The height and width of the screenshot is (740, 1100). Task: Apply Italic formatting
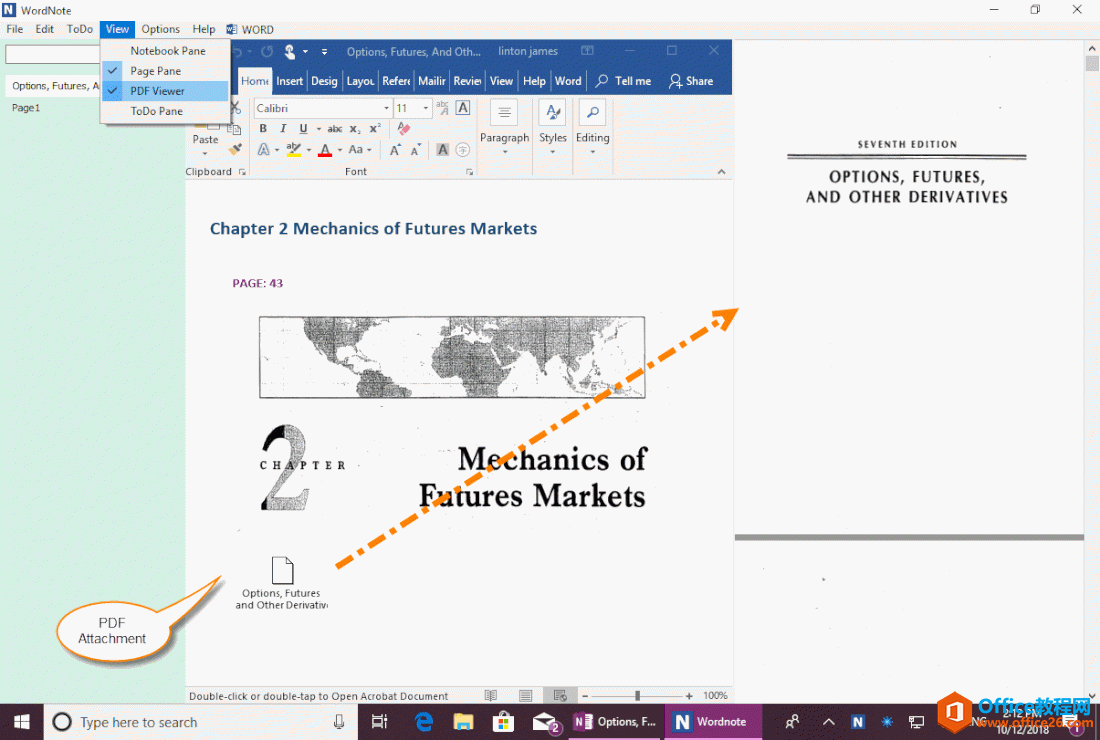pyautogui.click(x=283, y=129)
